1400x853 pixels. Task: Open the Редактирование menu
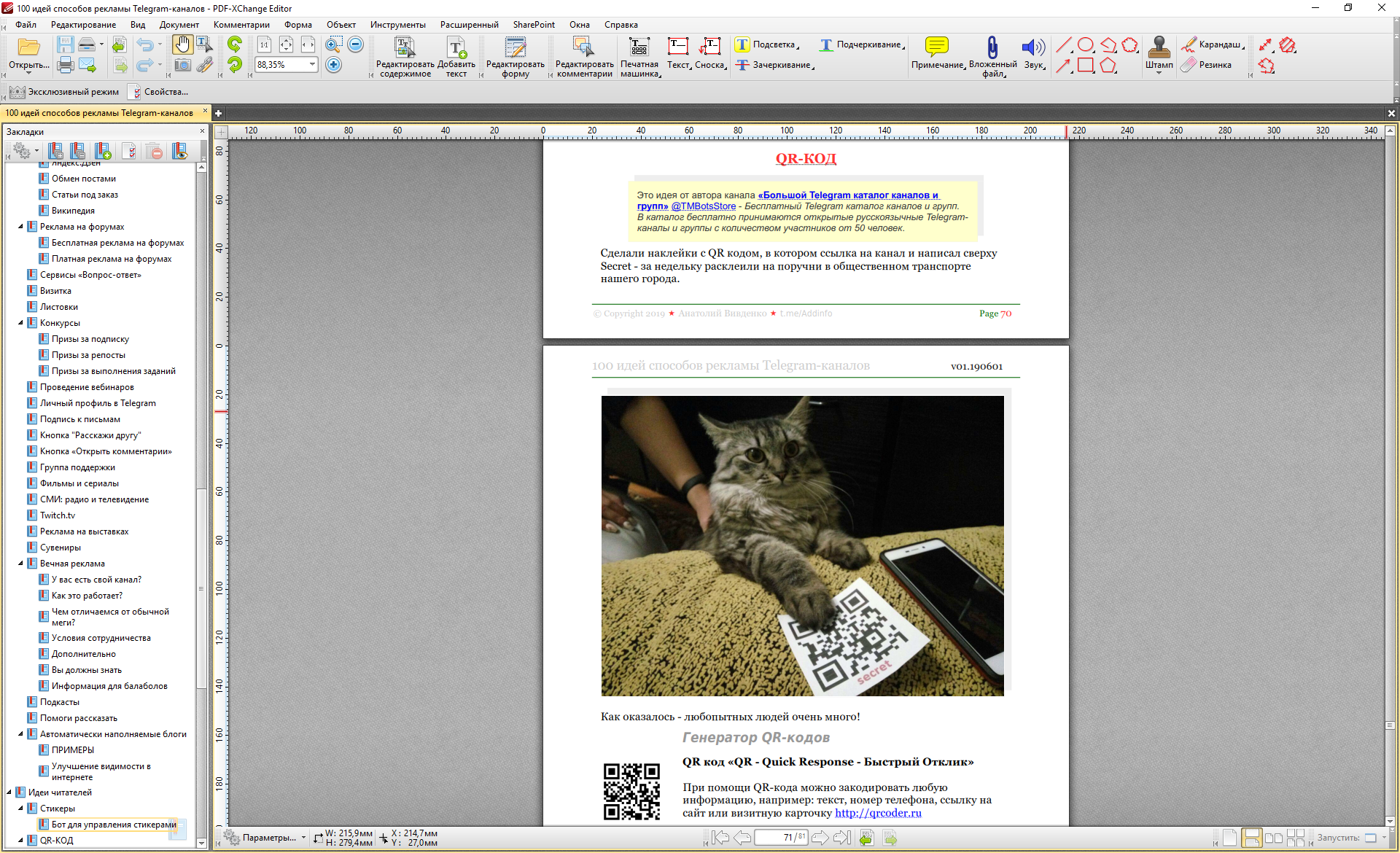pyautogui.click(x=83, y=25)
